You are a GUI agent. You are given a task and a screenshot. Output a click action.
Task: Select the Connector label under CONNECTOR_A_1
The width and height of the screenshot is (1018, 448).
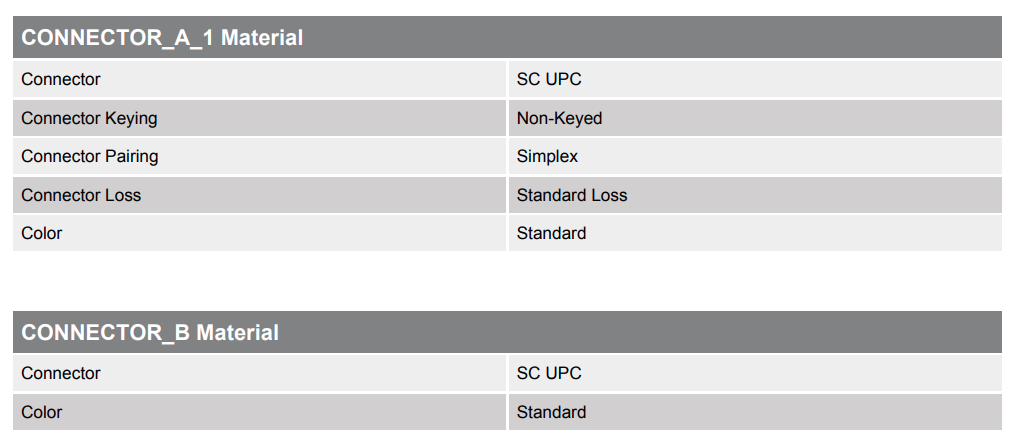click(x=61, y=79)
